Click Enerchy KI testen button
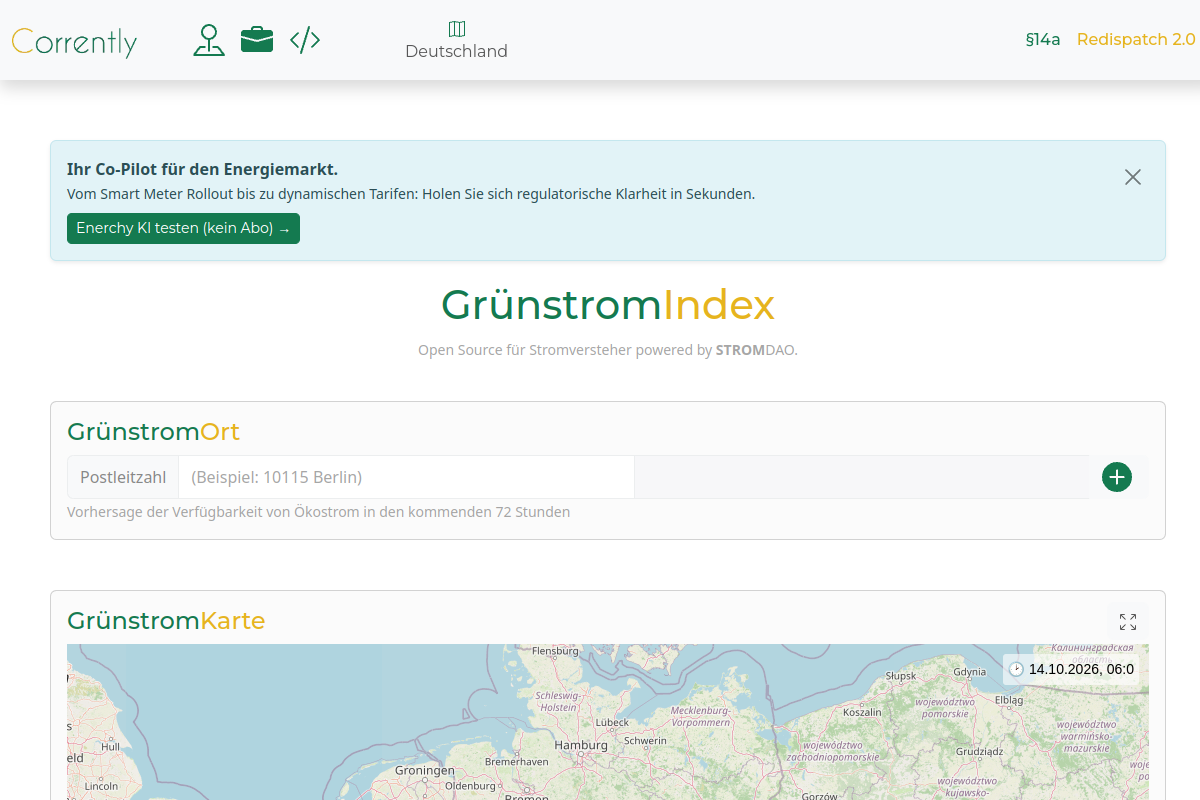 coord(183,228)
